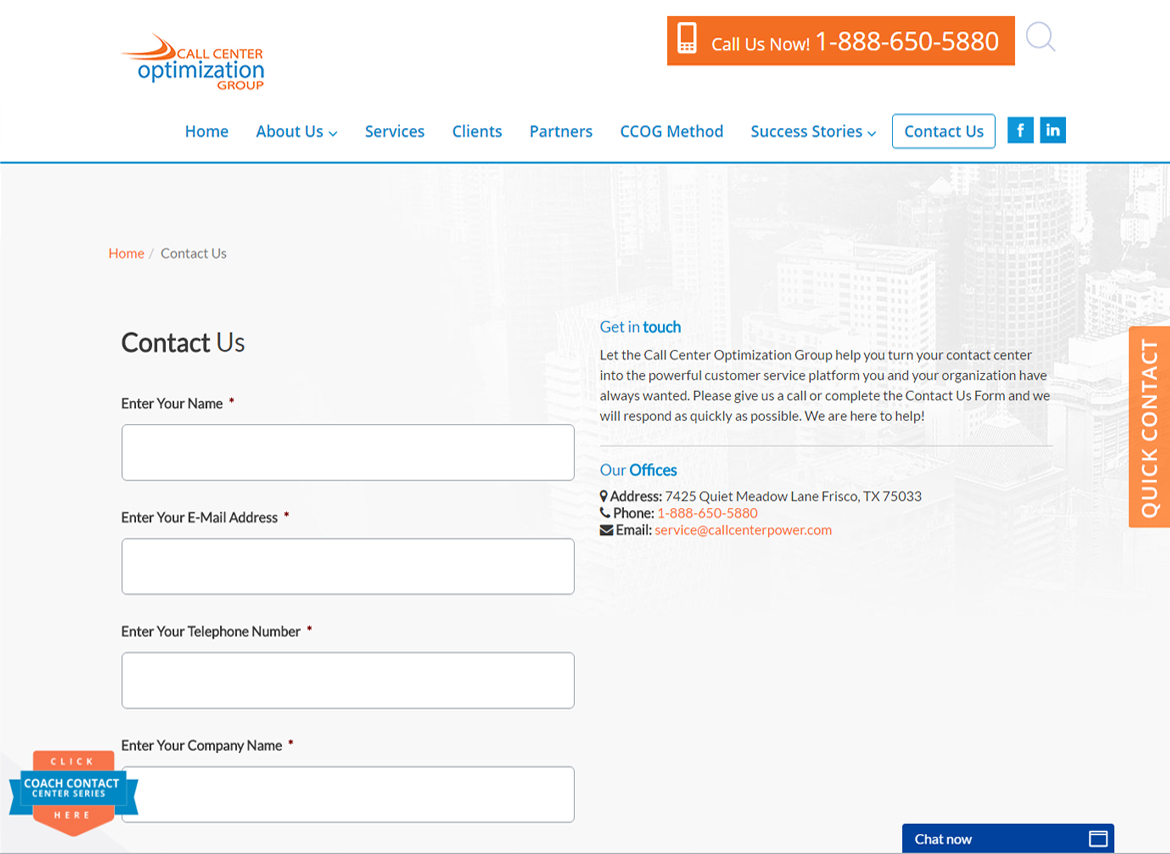
Task: Expand the Success Stories dropdown menu
Action: (x=813, y=131)
